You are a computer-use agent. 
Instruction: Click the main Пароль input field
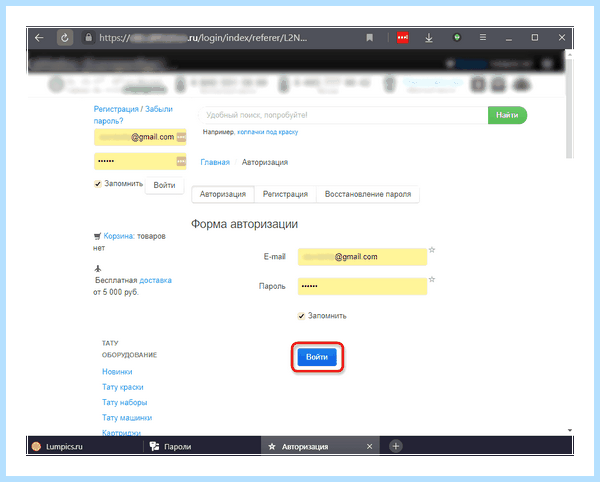[x=362, y=286]
